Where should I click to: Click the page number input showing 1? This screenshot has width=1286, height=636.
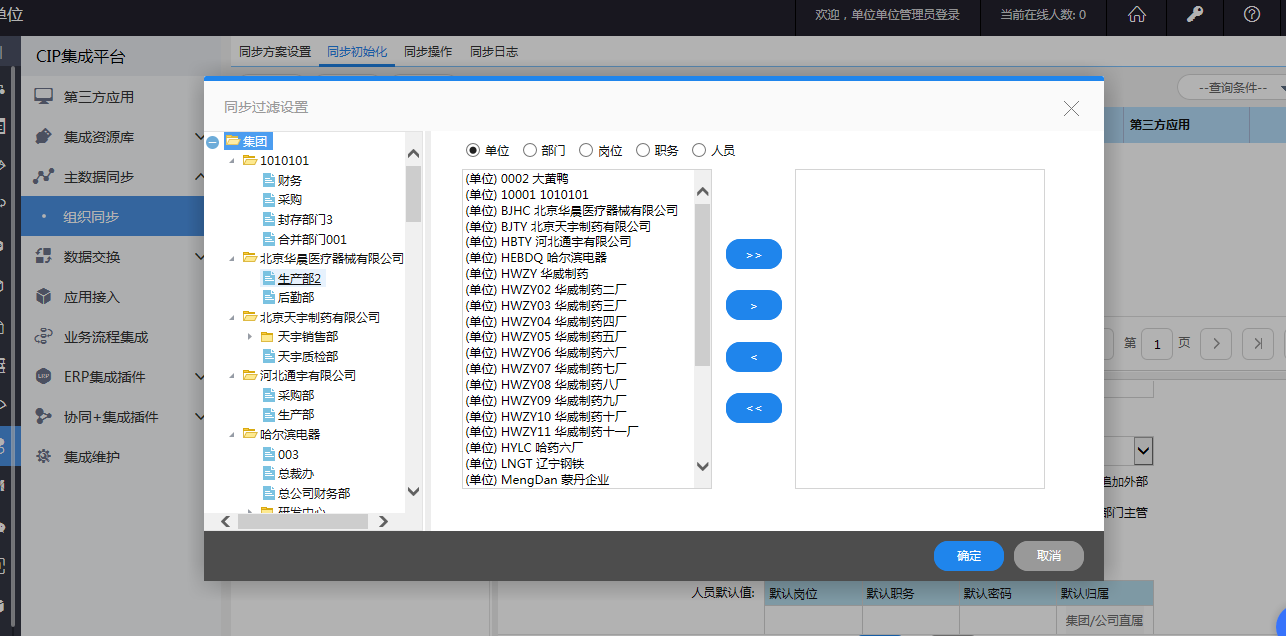(x=1156, y=343)
